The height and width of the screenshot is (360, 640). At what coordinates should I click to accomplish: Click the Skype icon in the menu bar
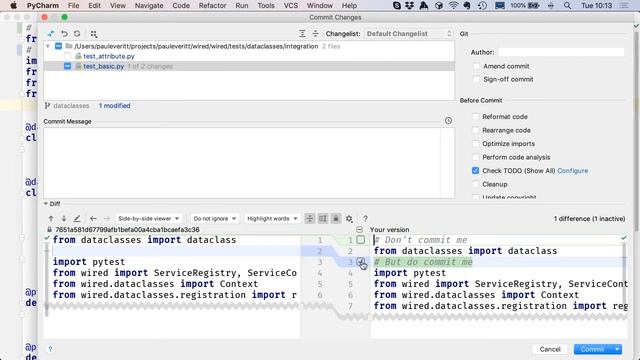point(396,6)
